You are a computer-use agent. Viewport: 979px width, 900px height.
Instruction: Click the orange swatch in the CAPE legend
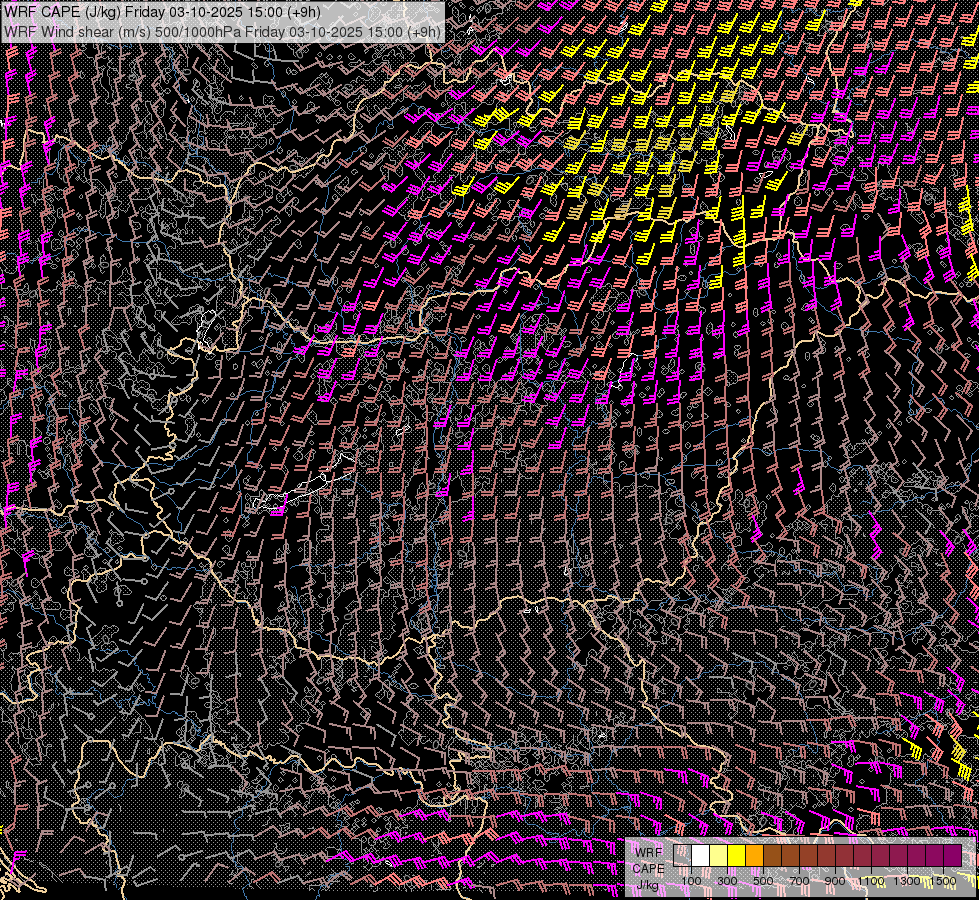click(755, 856)
